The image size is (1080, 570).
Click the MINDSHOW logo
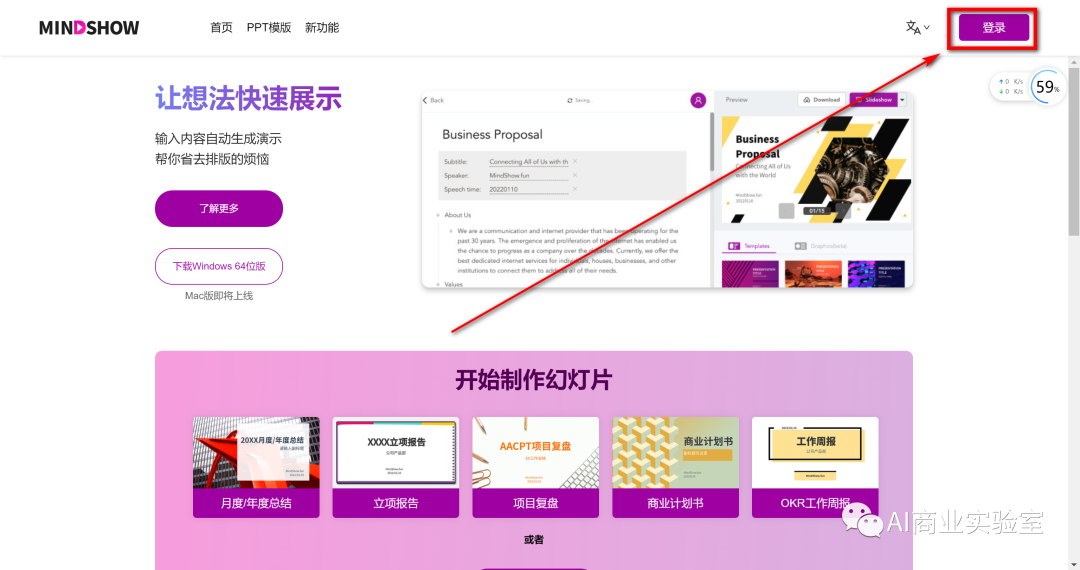click(x=89, y=28)
